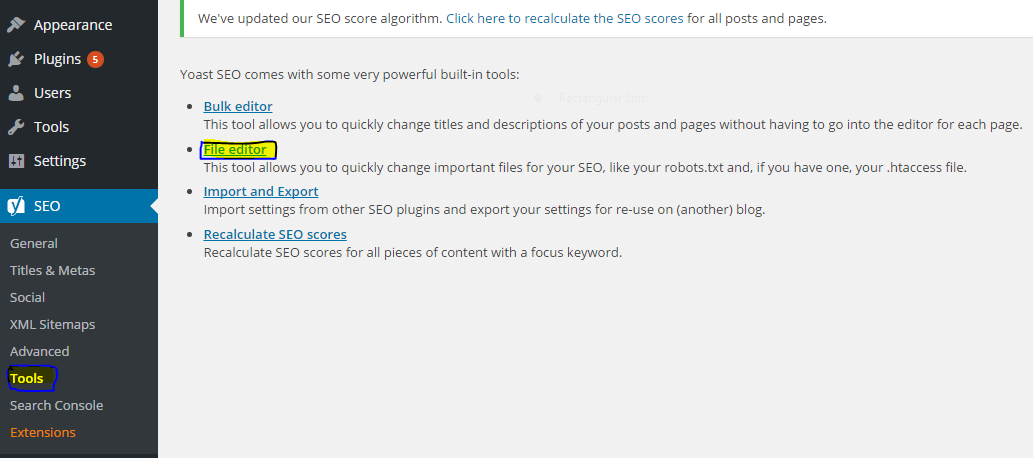Click the Extensions submenu item
The width and height of the screenshot is (1033, 458).
point(42,432)
